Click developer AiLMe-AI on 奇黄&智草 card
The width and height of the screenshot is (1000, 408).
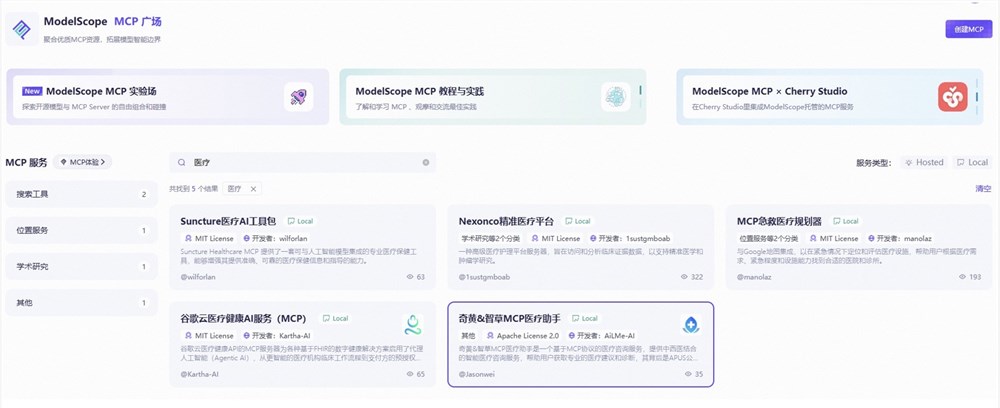tap(601, 335)
